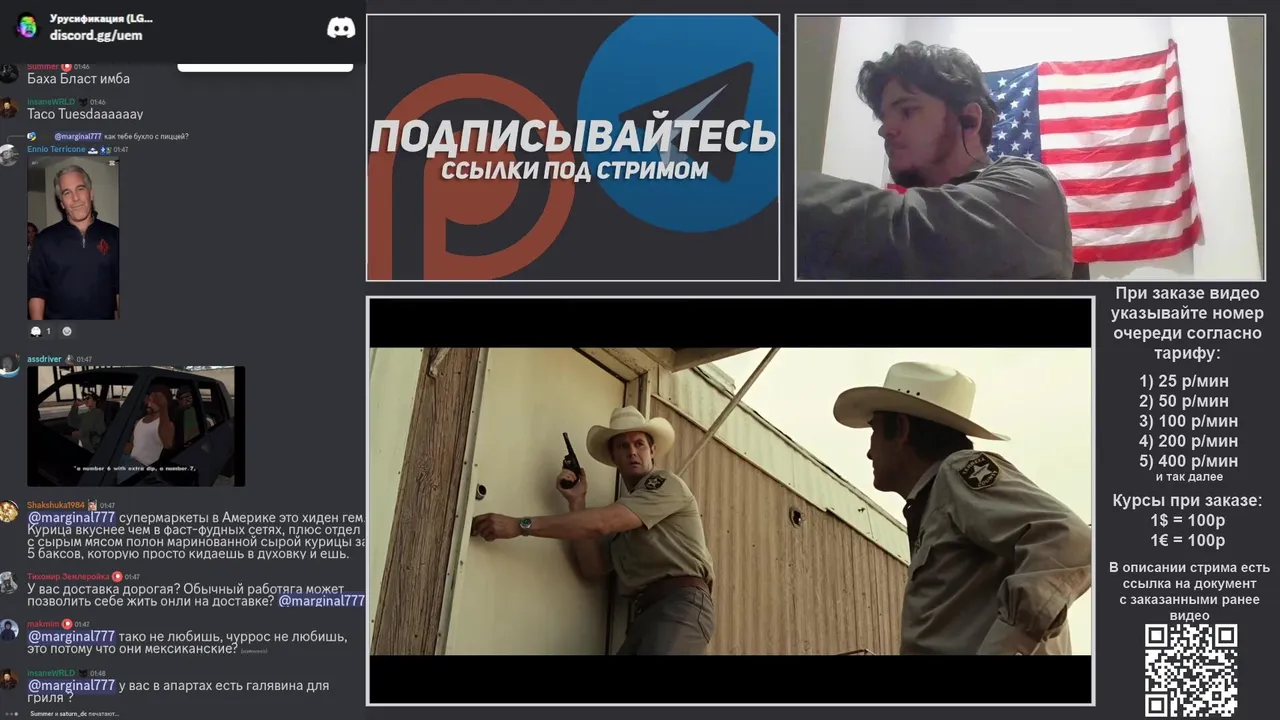This screenshot has height=720, width=1280.
Task: Click the typing indicator 'Summer и saturn_dc печатают'
Action: pos(74,714)
